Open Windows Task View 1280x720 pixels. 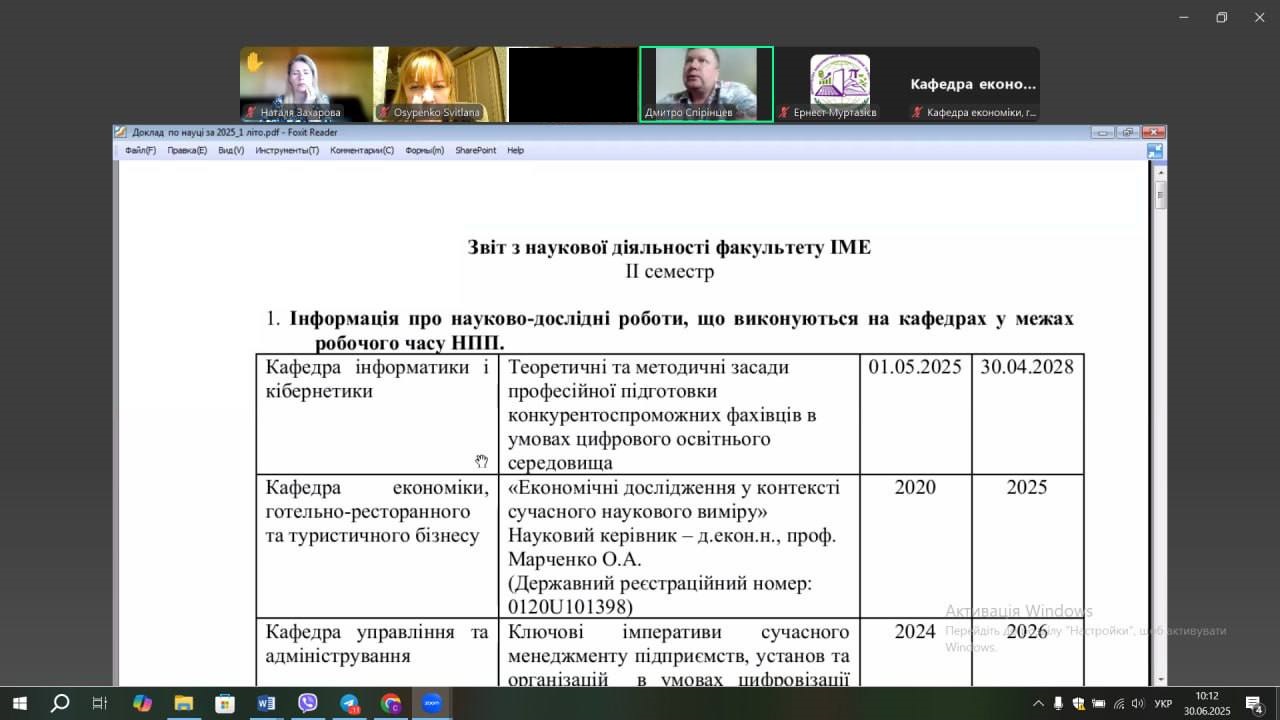100,703
